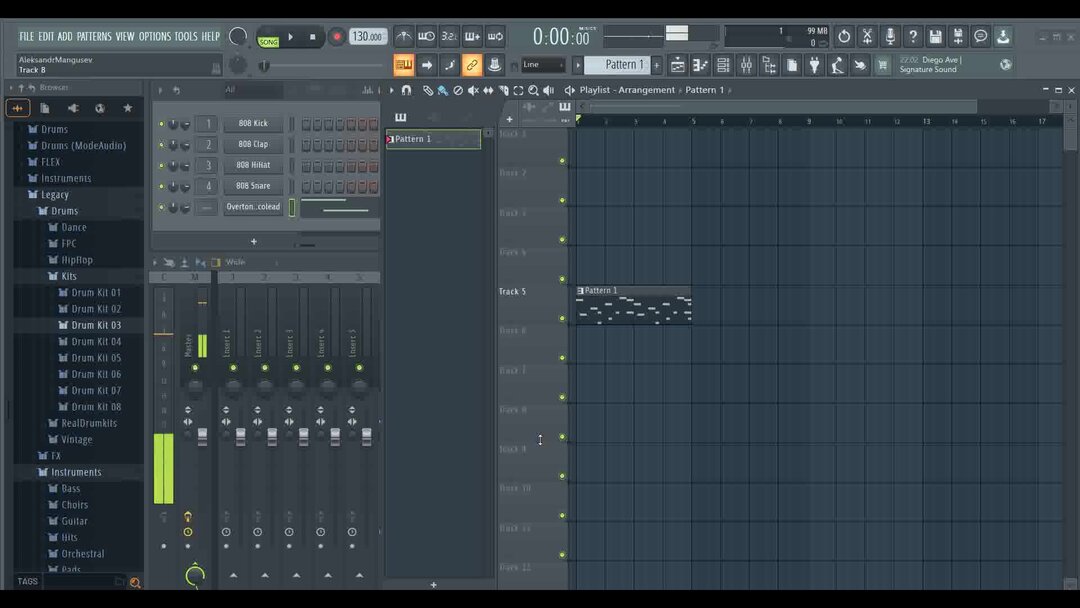Click the 808 Kick channel button

(253, 123)
